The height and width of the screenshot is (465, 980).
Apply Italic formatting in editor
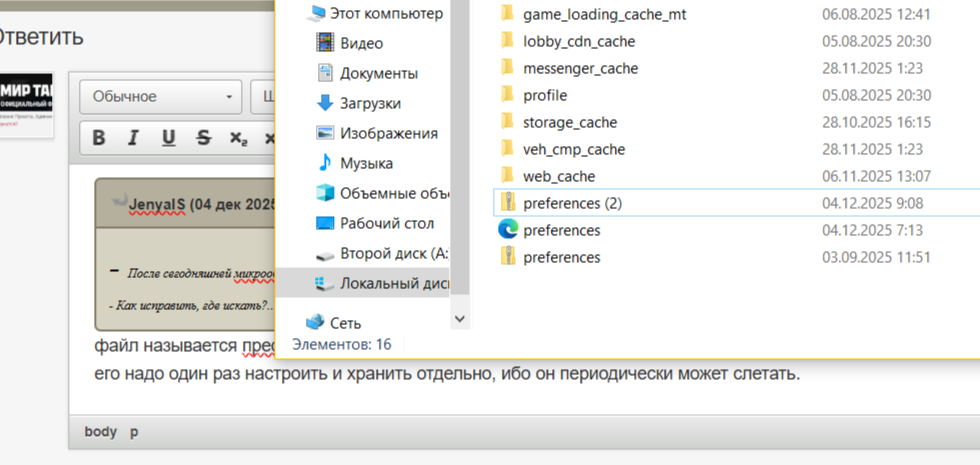132,138
